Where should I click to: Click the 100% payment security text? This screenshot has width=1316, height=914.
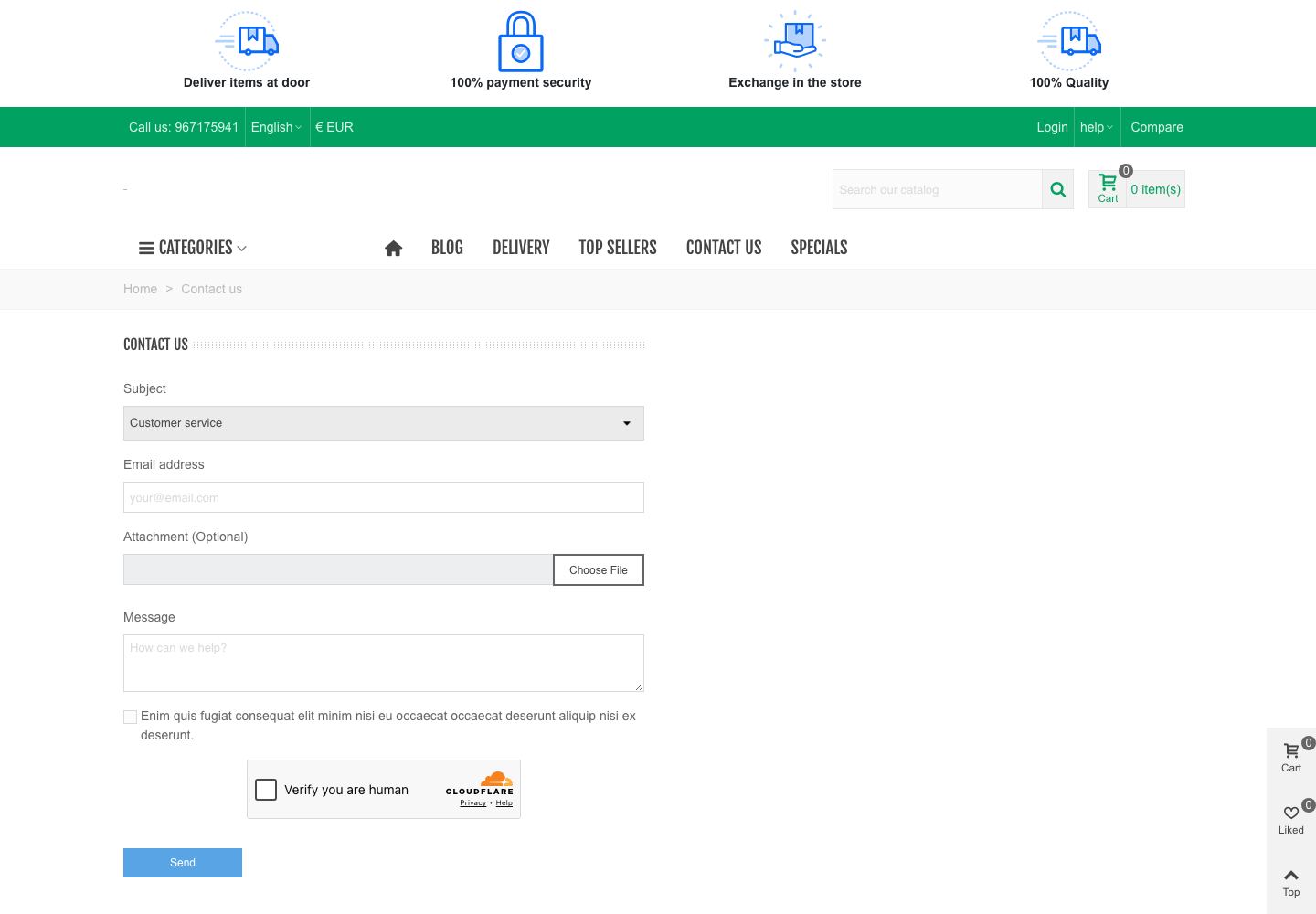pos(521,82)
